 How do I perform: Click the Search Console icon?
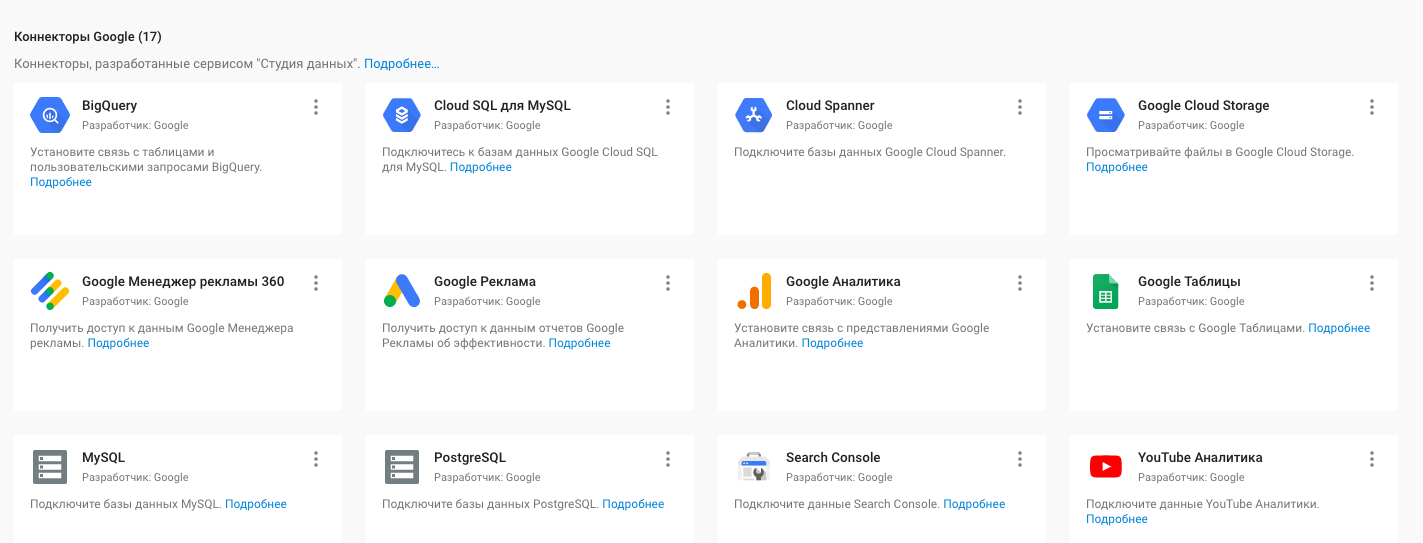point(753,467)
